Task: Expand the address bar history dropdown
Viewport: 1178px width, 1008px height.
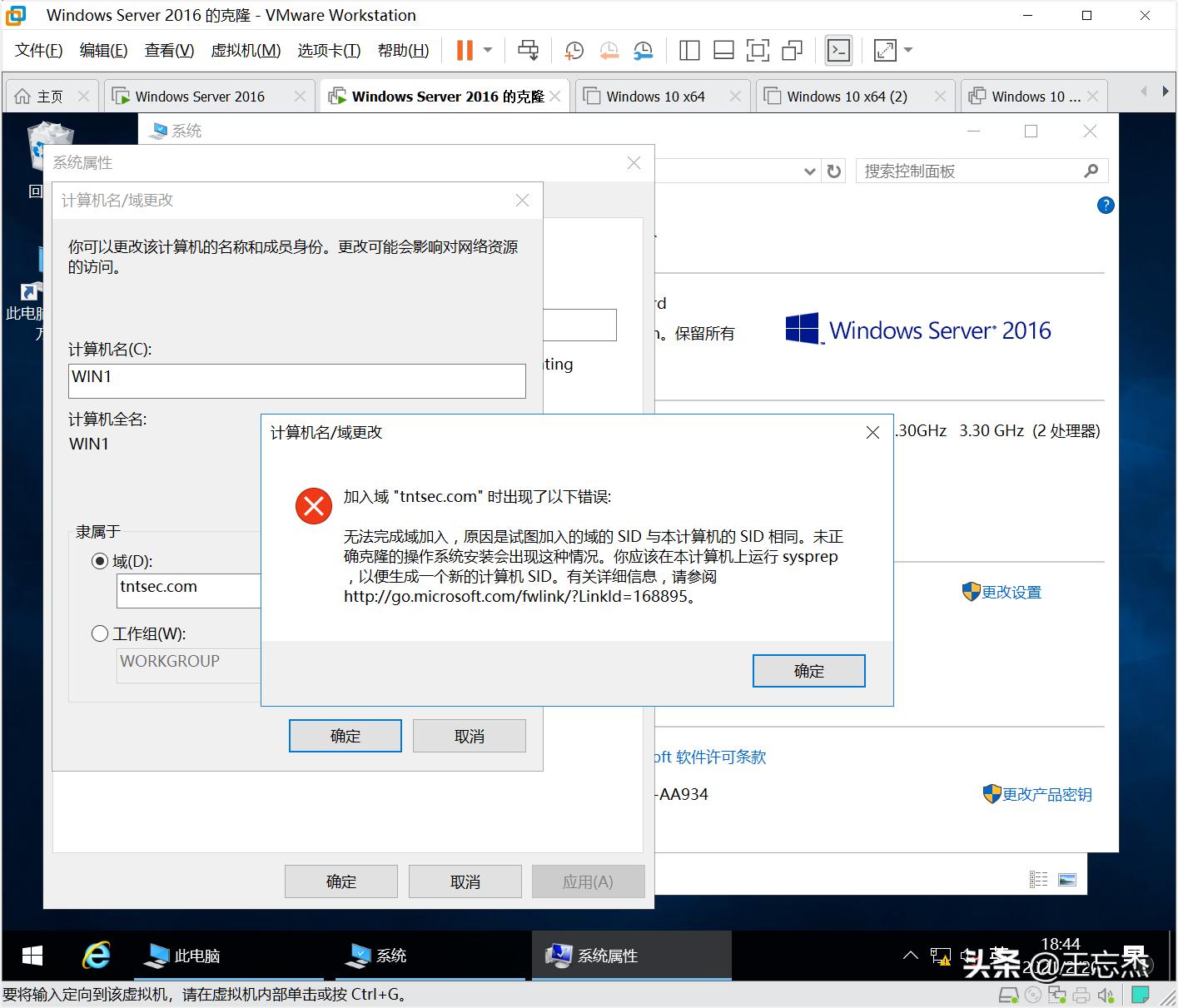Action: pyautogui.click(x=809, y=171)
